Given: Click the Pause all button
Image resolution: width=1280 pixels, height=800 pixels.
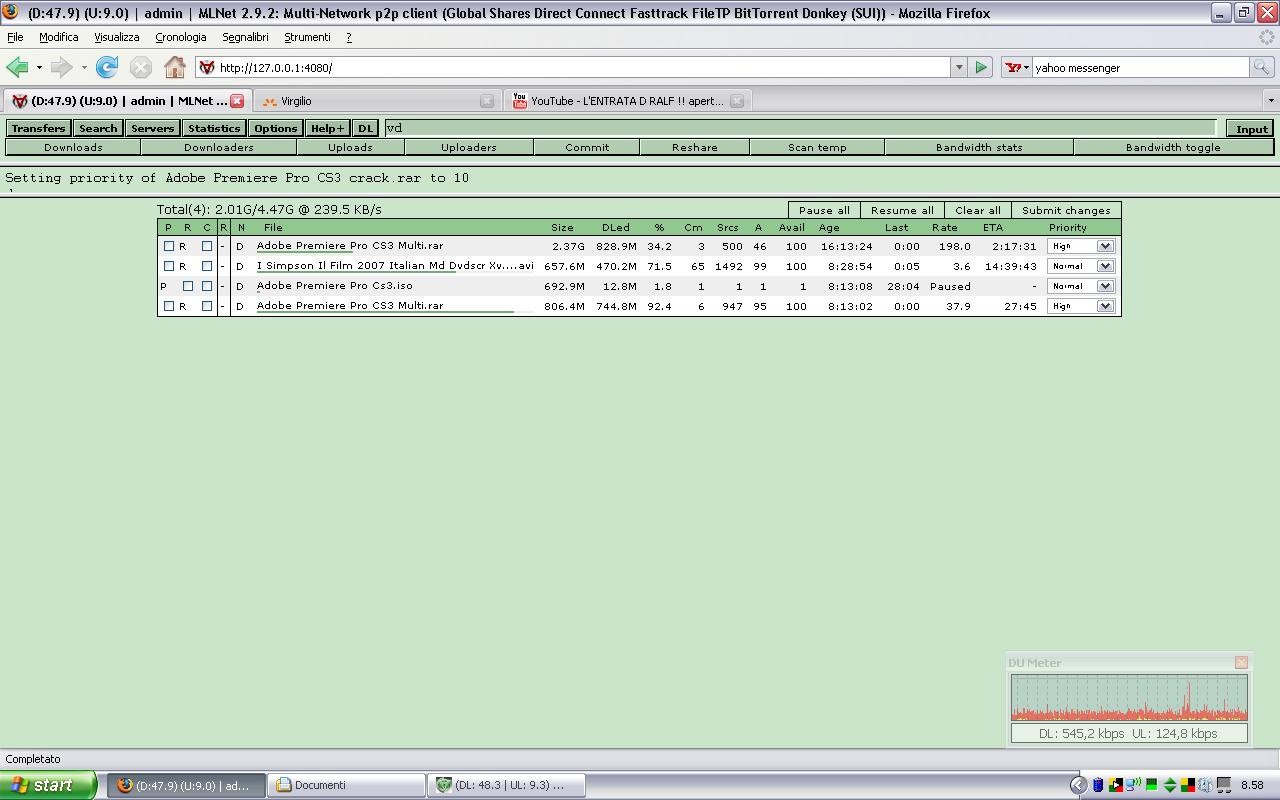Looking at the screenshot, I should pos(824,210).
